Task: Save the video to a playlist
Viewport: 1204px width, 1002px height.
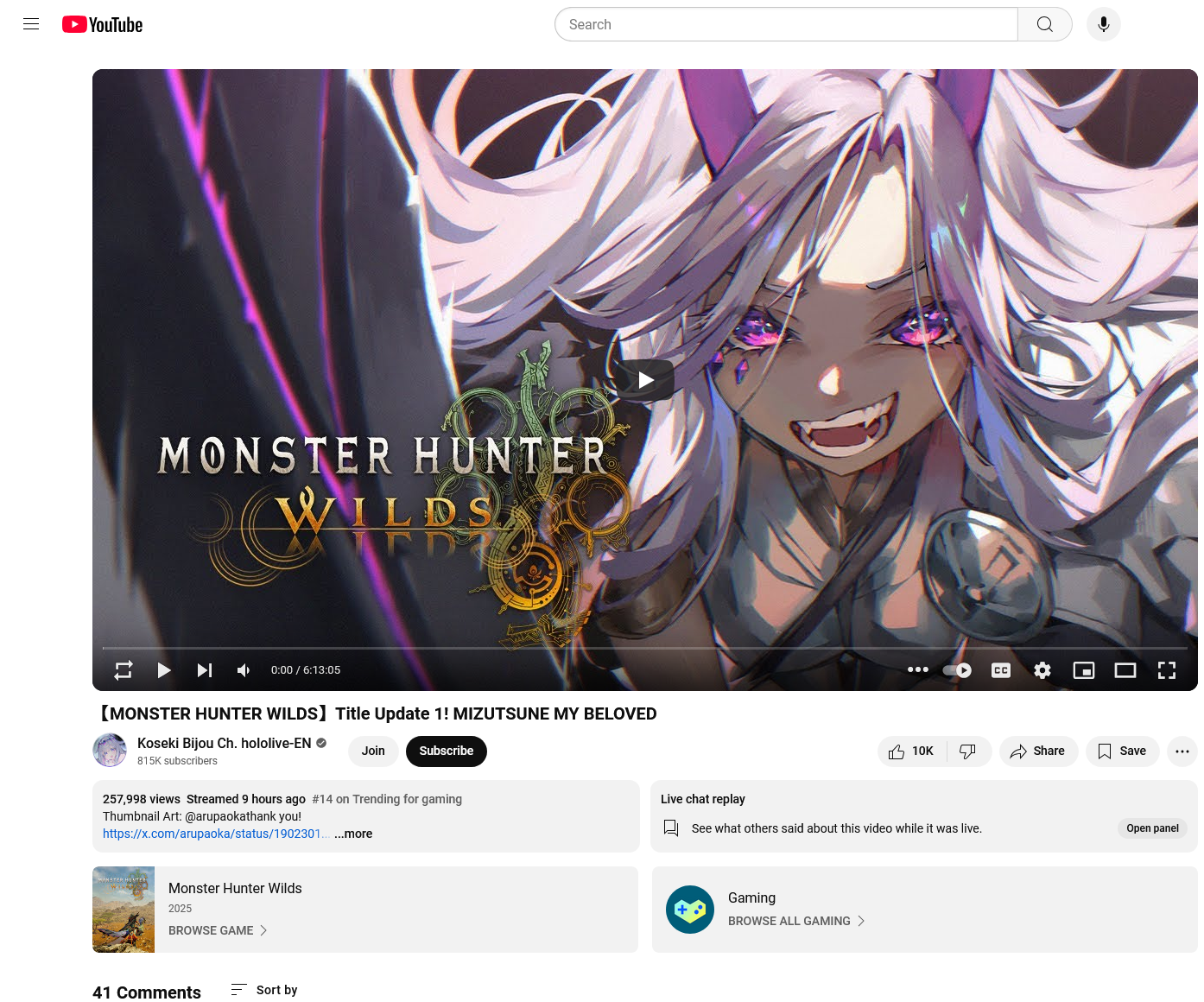Action: pyautogui.click(x=1122, y=751)
